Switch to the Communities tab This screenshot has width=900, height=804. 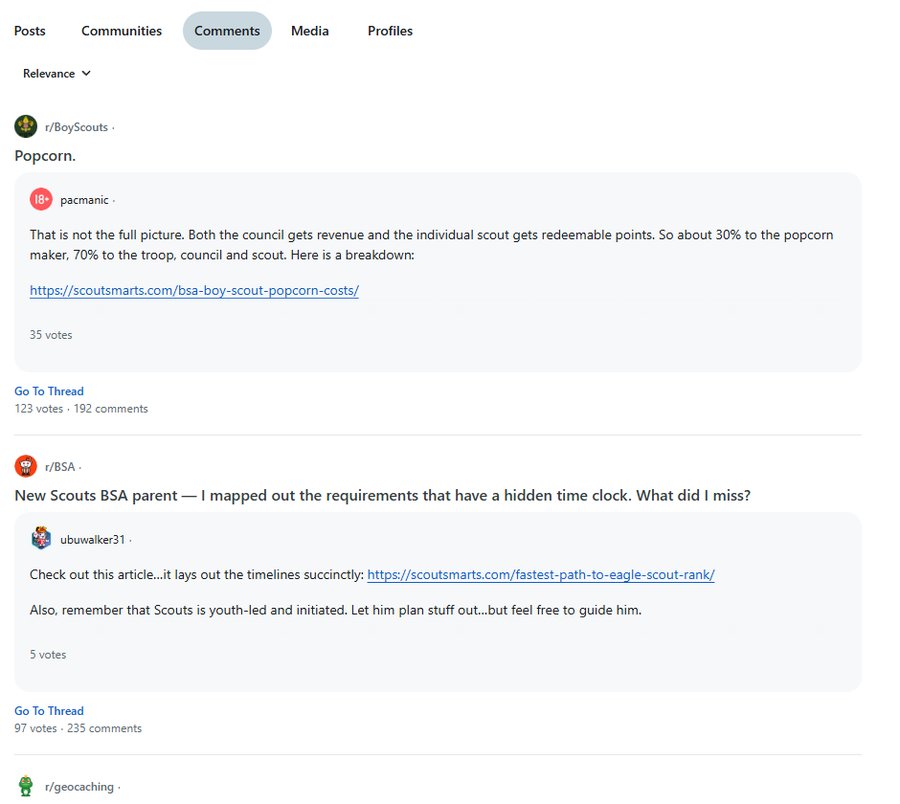122,31
